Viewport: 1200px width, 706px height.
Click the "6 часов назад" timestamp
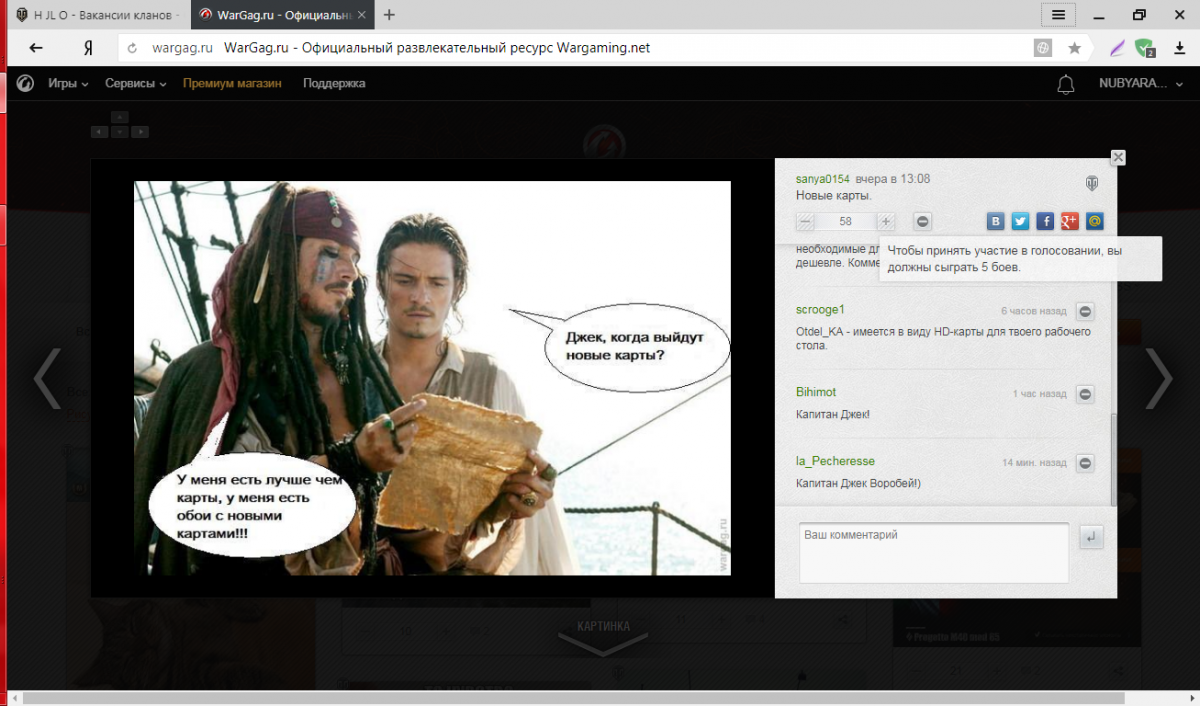(1034, 311)
